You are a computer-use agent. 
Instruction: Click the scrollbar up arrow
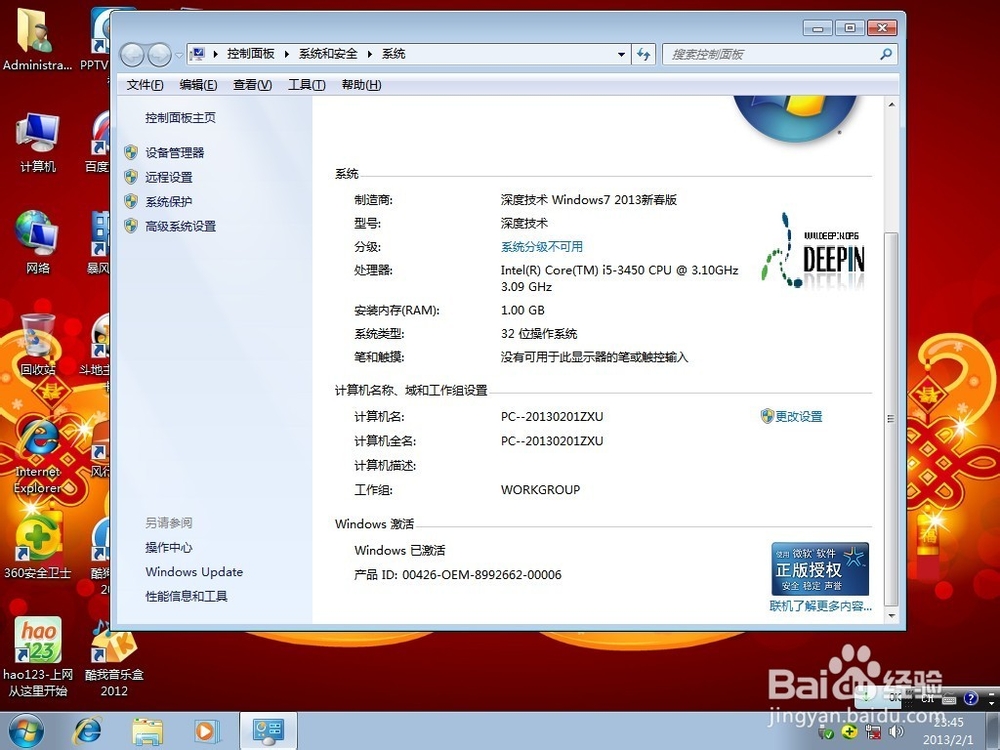(892, 105)
